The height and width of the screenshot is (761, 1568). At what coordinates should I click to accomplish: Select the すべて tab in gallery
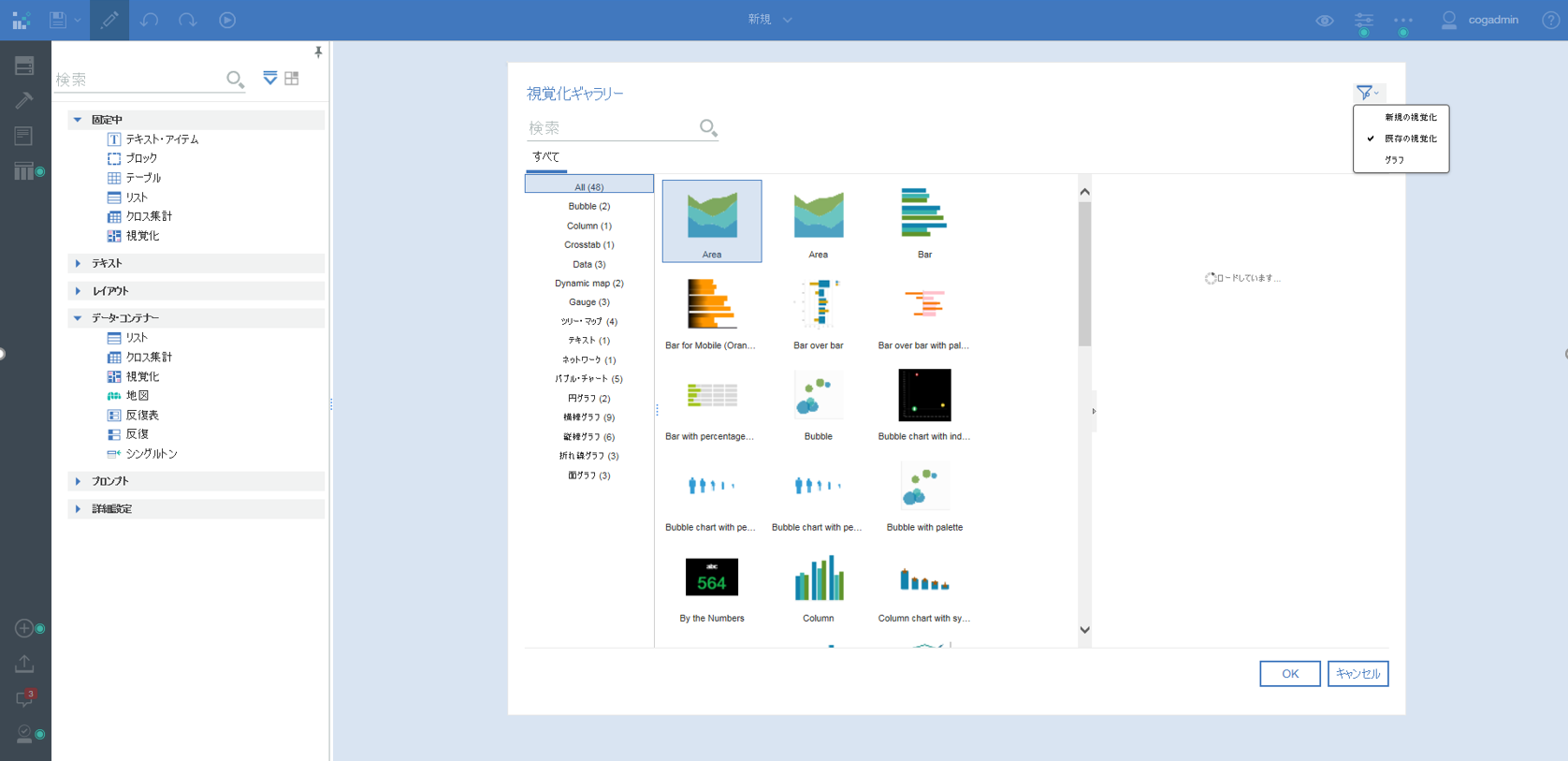[546, 157]
